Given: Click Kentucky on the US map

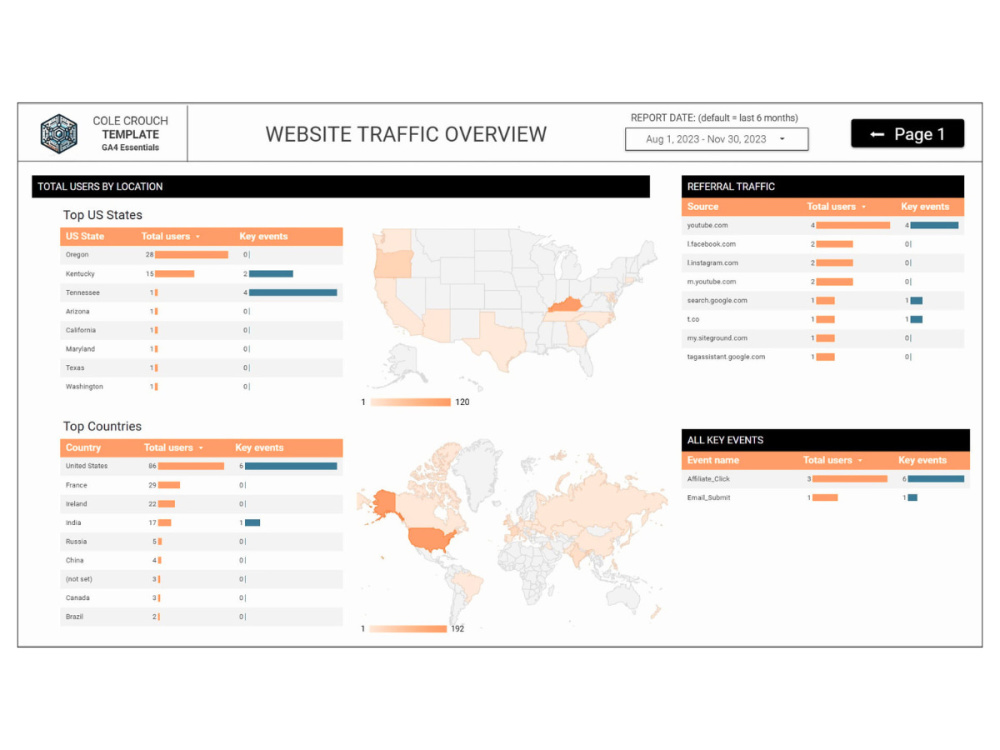Looking at the screenshot, I should [x=565, y=306].
